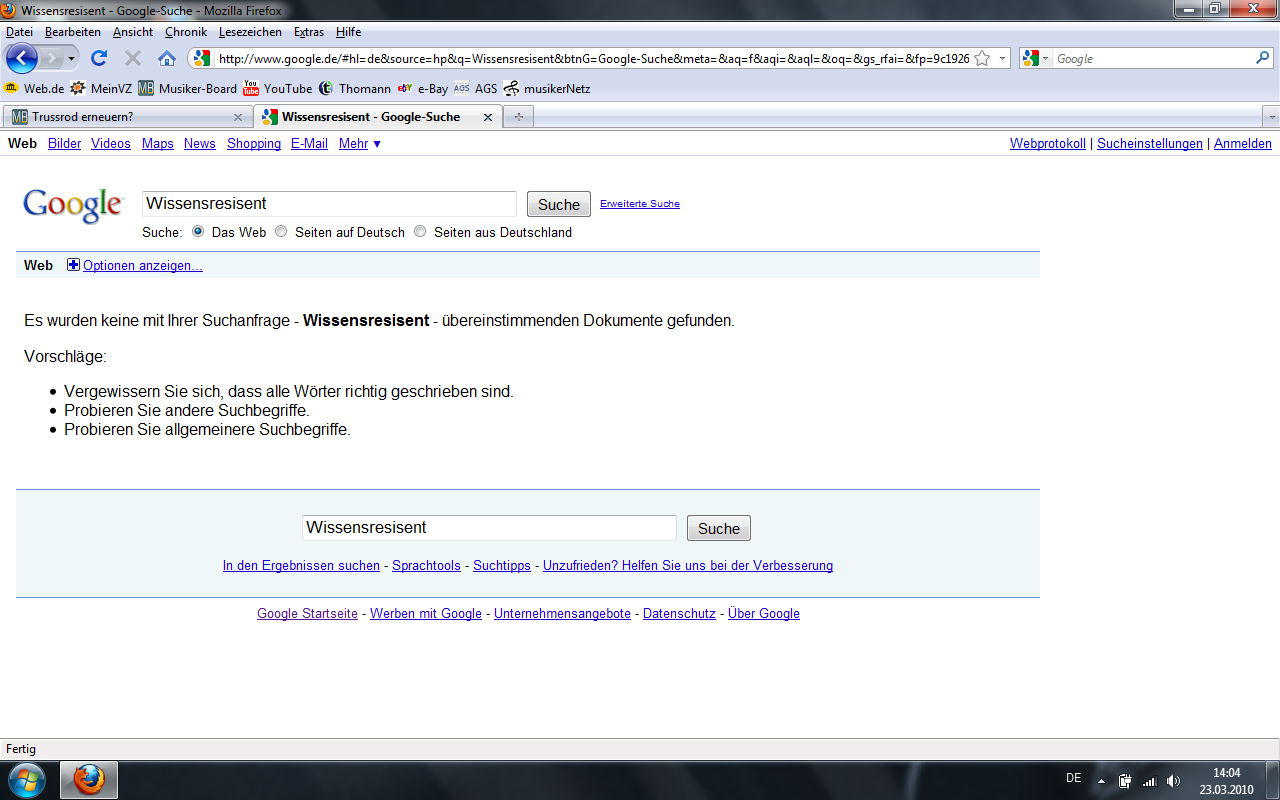
Task: Select the Seiten aus Deutschland radio button
Action: tap(420, 231)
